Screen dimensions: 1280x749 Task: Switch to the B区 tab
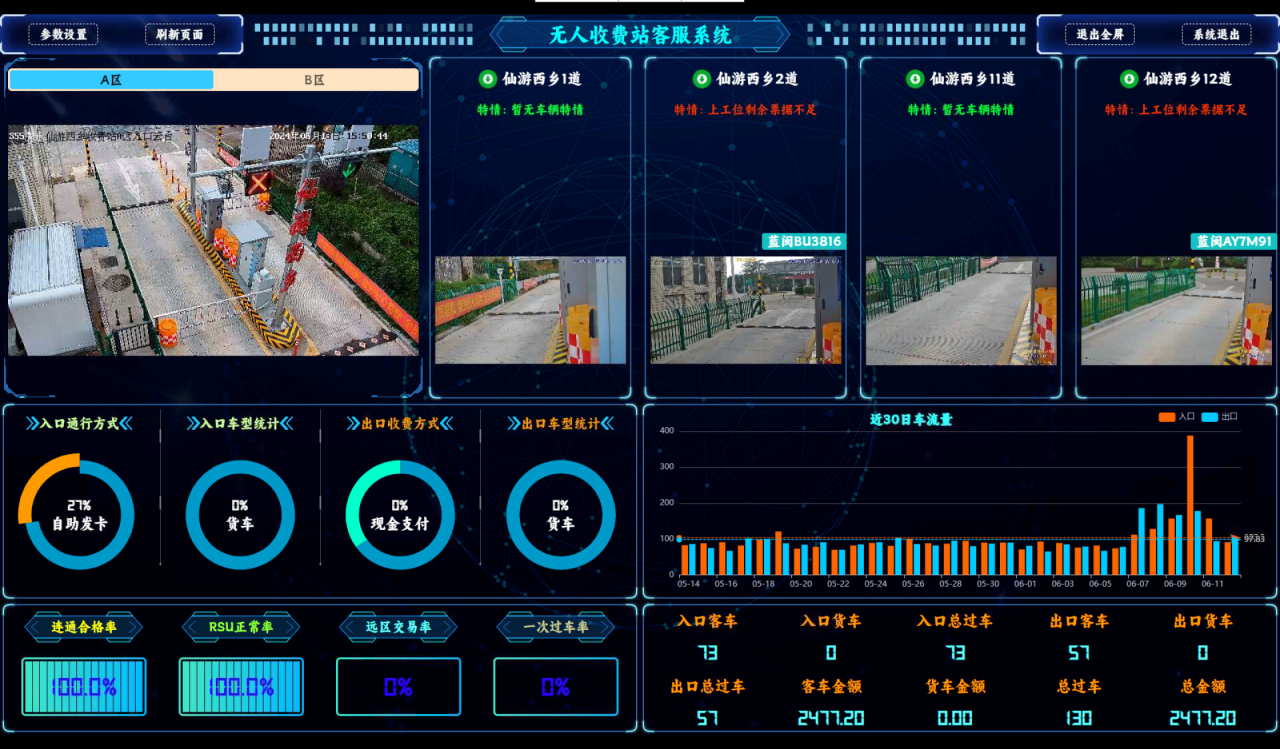[x=315, y=80]
